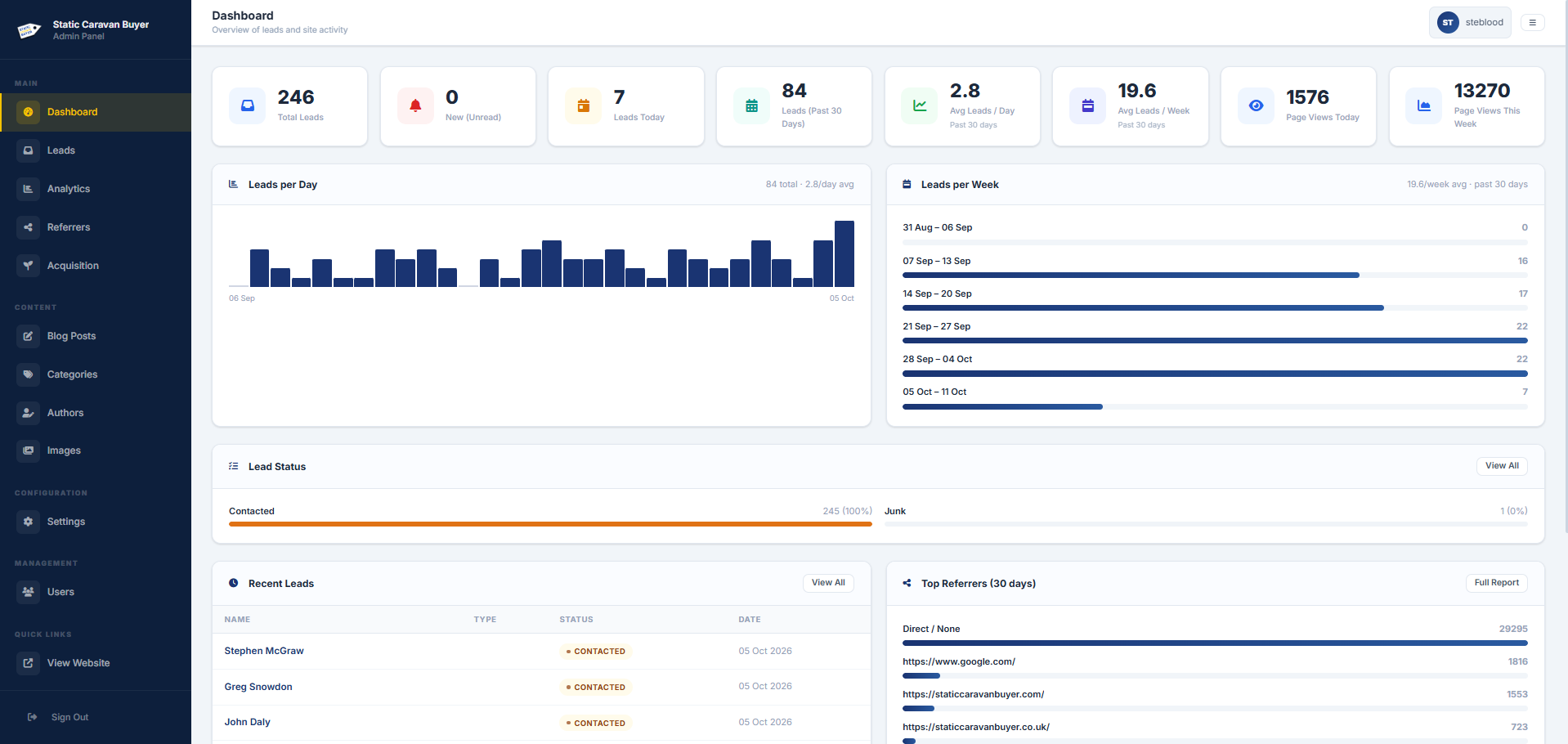The height and width of the screenshot is (744, 1568).
Task: Click the Analytics sidebar chart icon
Action: click(x=29, y=189)
